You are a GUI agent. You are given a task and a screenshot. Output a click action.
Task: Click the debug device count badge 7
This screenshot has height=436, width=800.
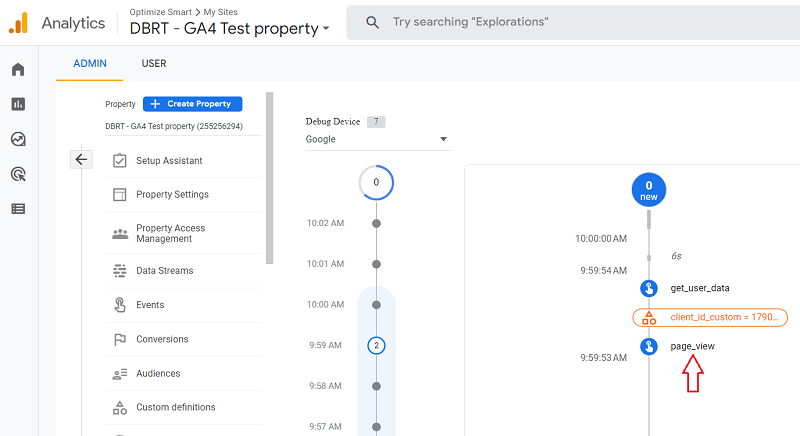[376, 122]
